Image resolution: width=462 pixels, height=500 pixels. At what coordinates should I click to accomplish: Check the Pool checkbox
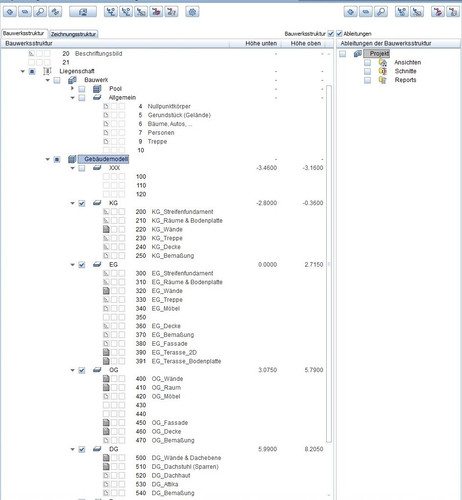click(x=82, y=89)
